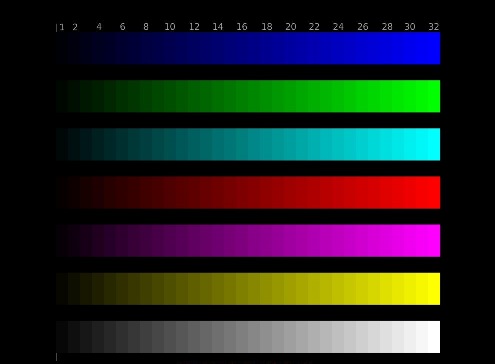
Task: Click the mid-gray swatch under step 16
Action: (242, 337)
